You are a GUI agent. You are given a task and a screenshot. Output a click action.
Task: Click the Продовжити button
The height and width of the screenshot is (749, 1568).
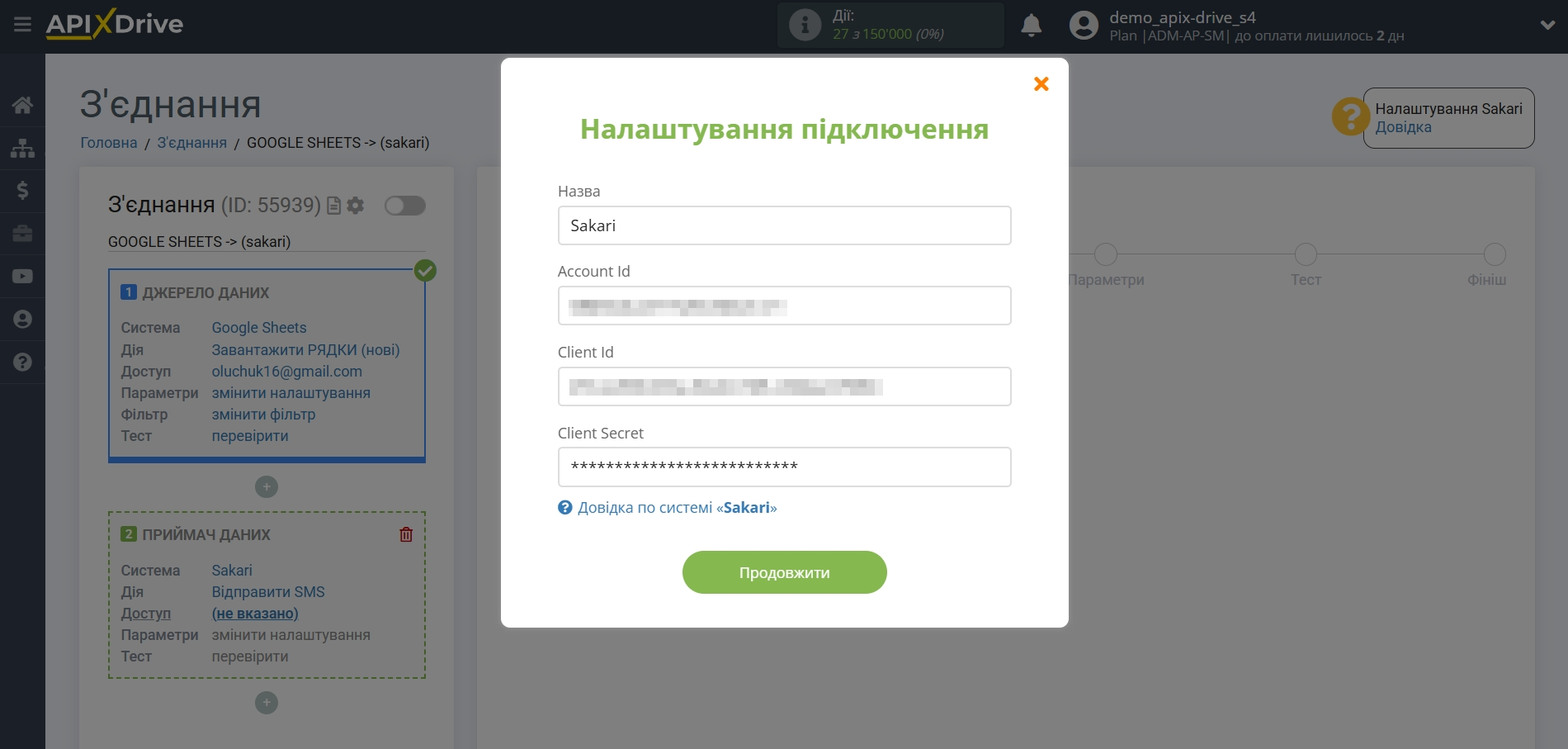tap(785, 572)
